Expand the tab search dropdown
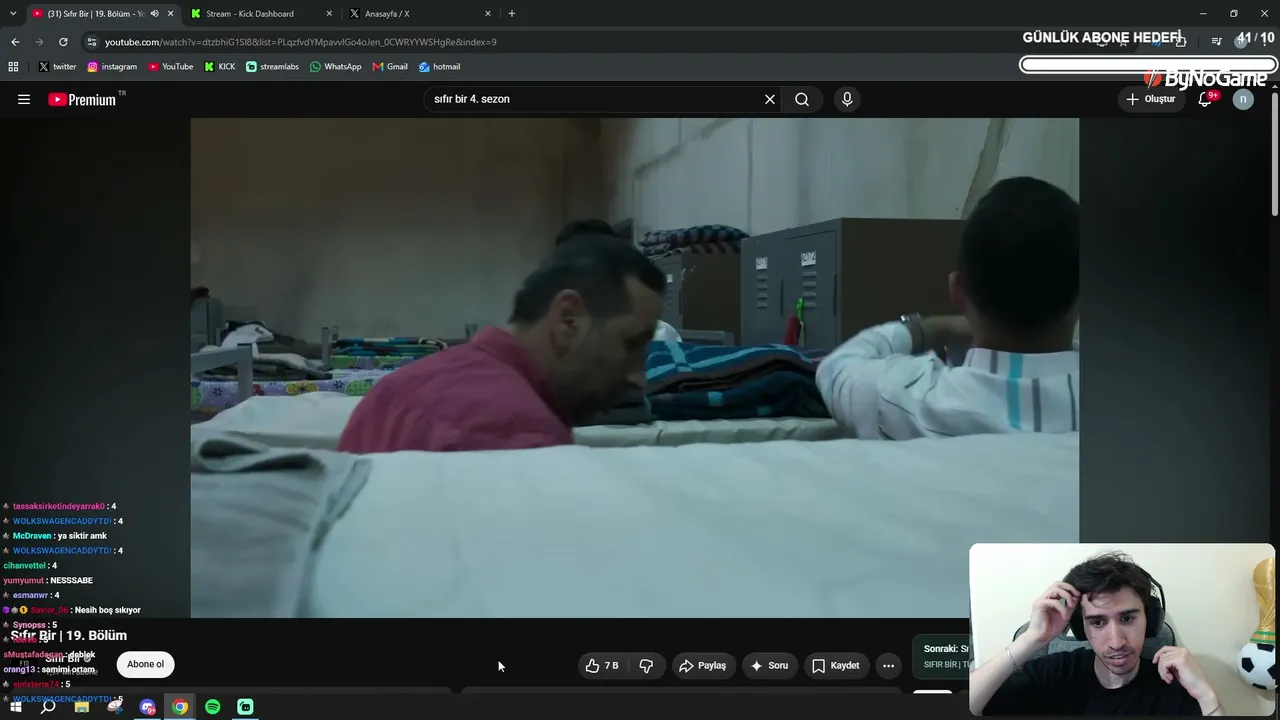 point(13,14)
